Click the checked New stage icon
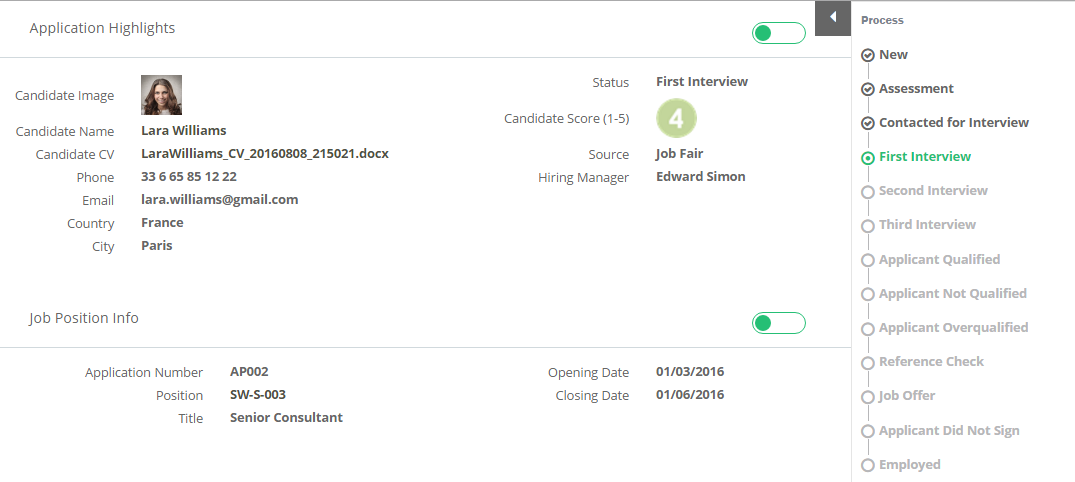Viewport: 1075px width, 482px height. 868,56
